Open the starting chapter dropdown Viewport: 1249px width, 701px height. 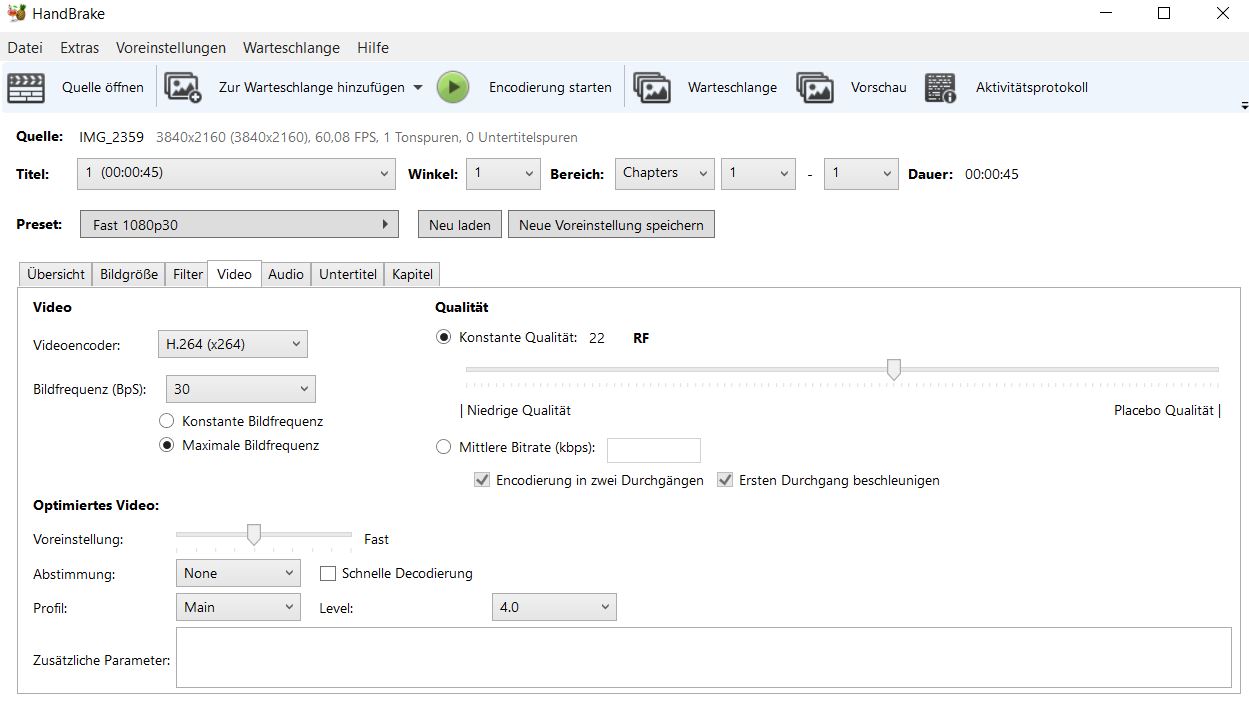(x=758, y=173)
